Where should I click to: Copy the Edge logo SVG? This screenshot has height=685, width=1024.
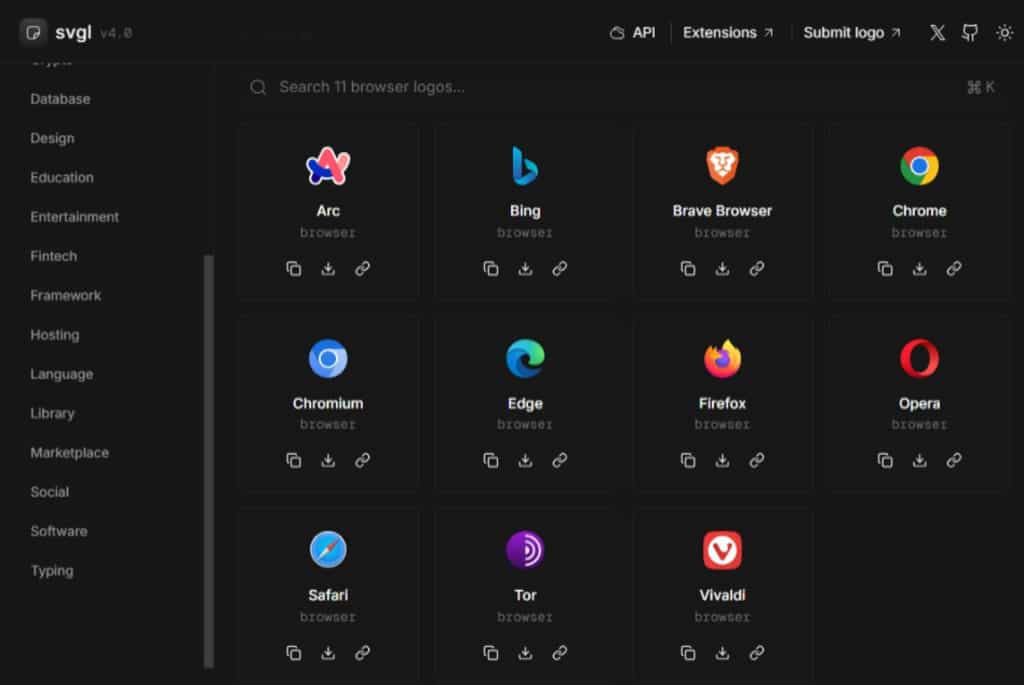491,460
